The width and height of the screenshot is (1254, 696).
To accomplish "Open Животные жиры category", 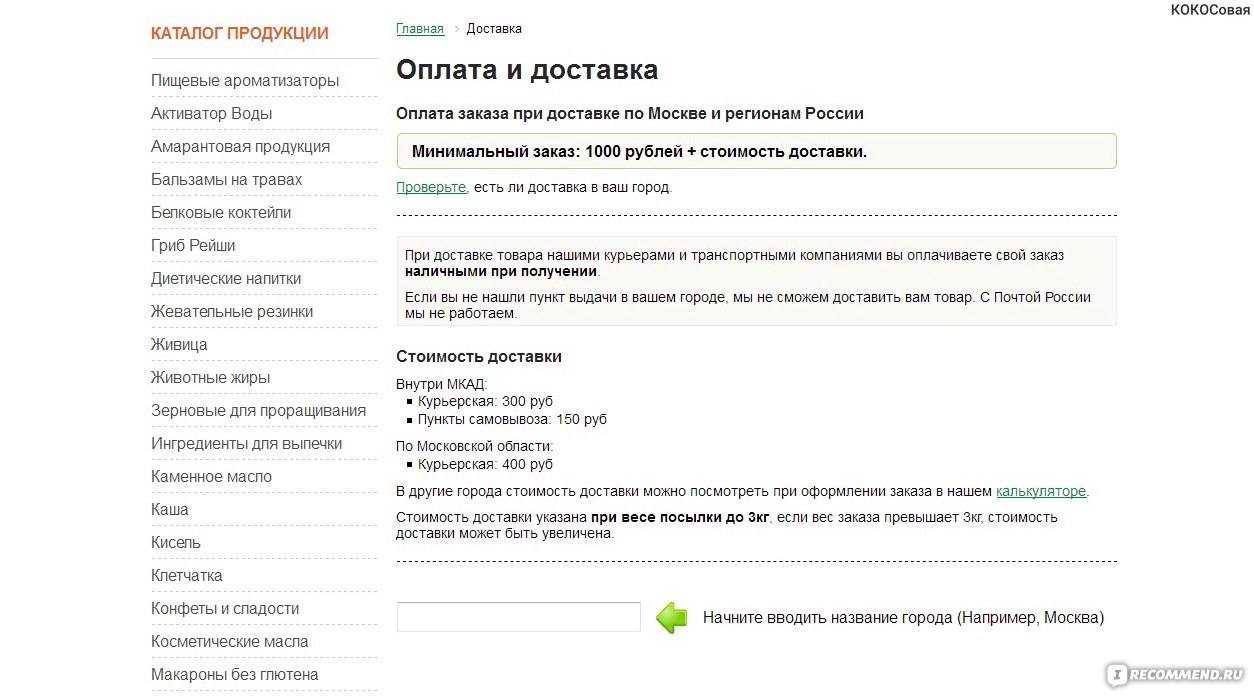I will click(x=210, y=378).
